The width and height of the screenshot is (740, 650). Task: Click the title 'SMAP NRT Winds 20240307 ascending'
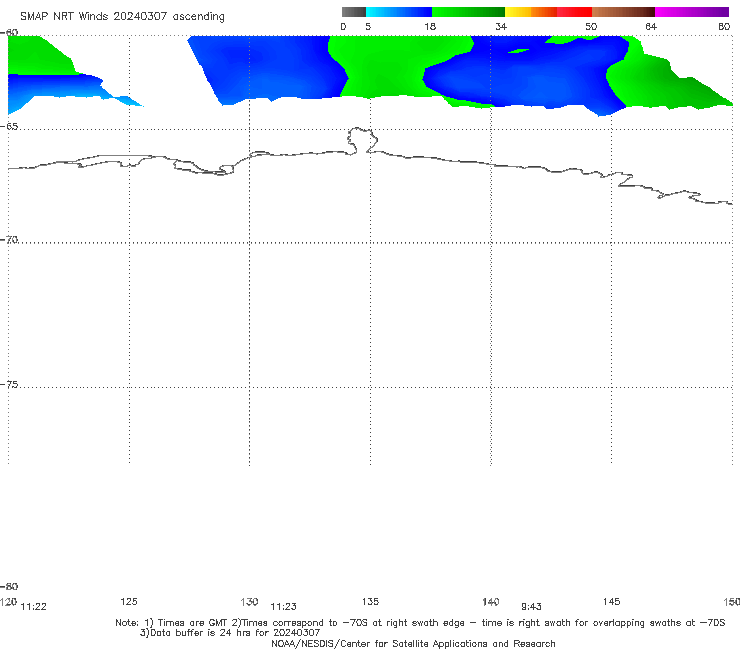point(122,16)
